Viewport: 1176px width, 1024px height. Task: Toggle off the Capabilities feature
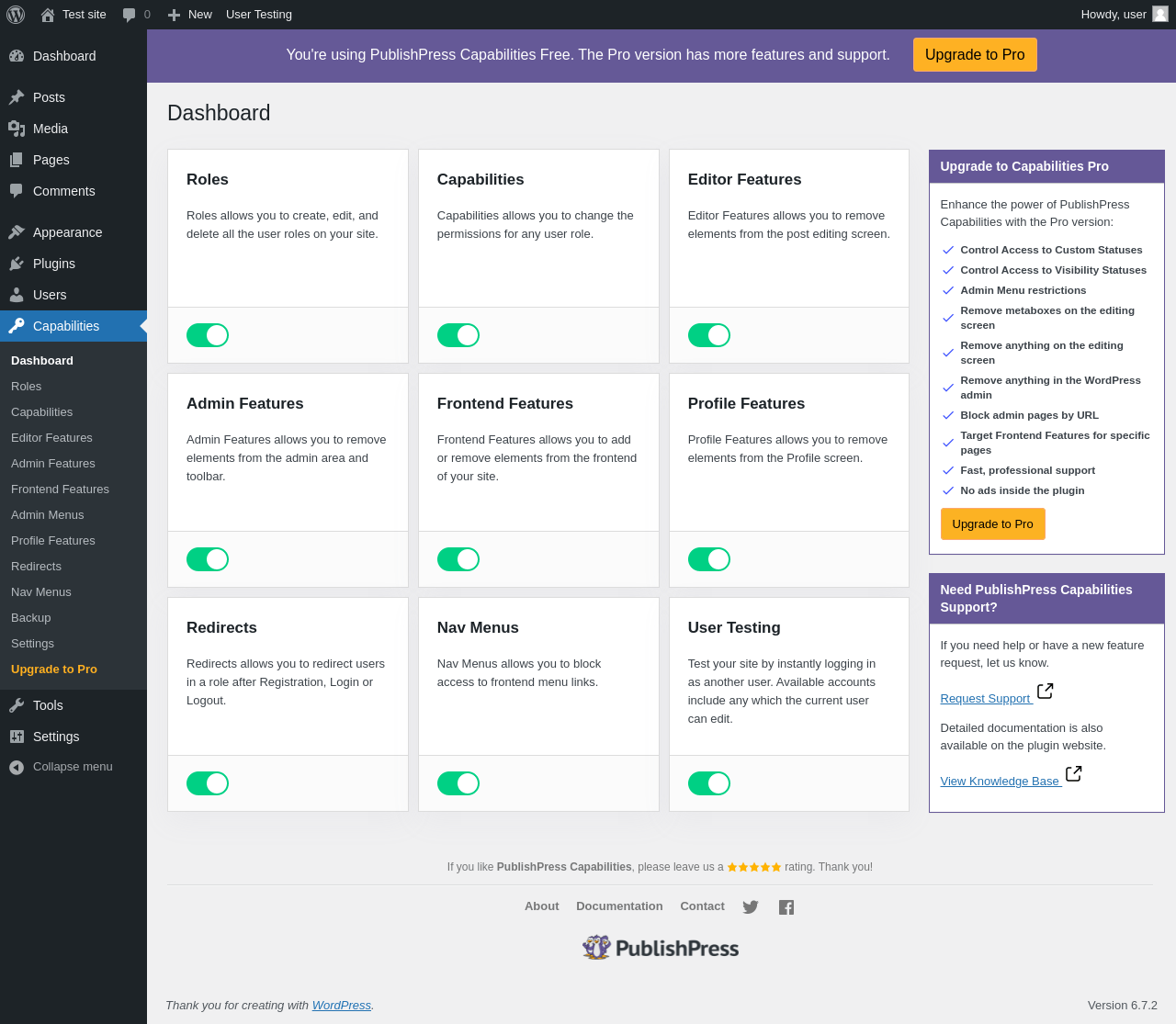click(x=458, y=335)
